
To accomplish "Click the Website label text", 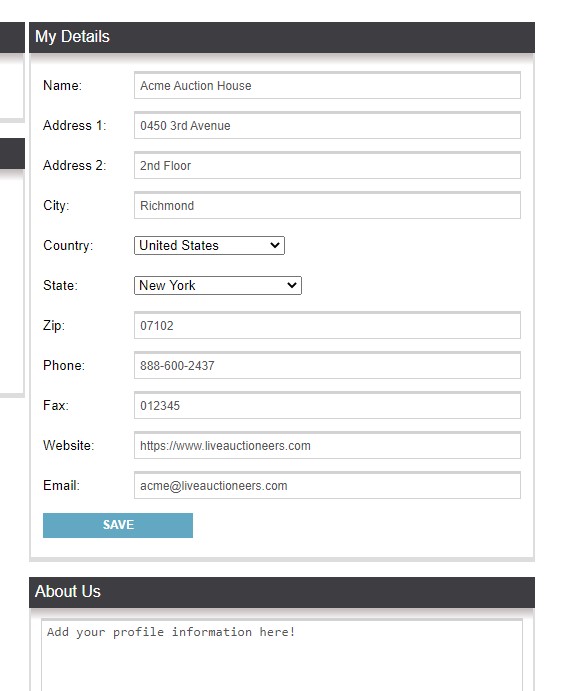I will point(68,446).
